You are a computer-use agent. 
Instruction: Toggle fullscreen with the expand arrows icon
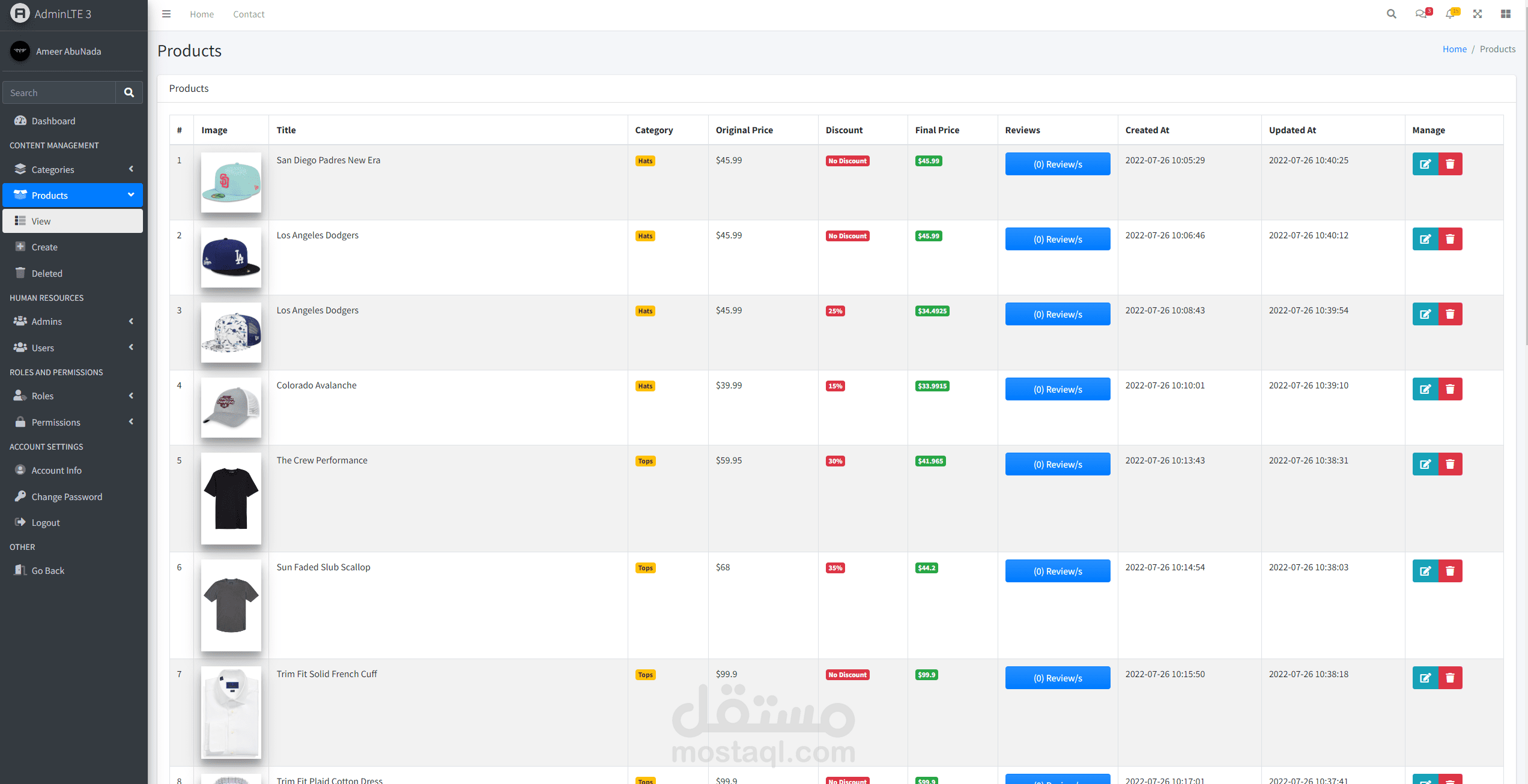(1478, 14)
